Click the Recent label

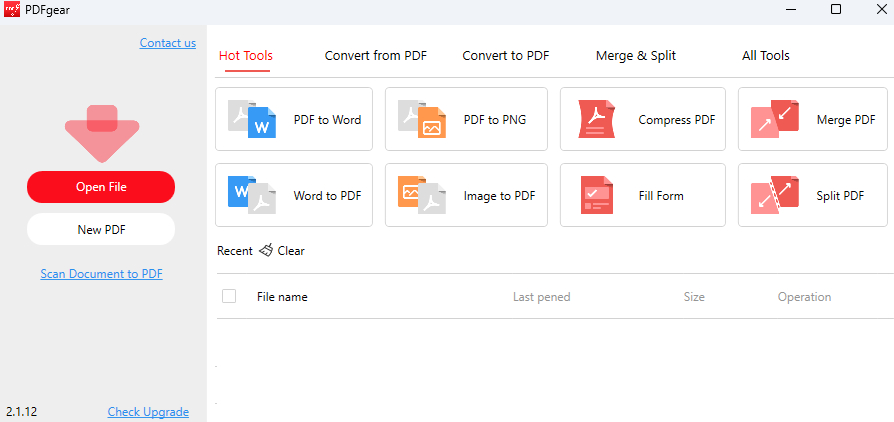coord(235,251)
